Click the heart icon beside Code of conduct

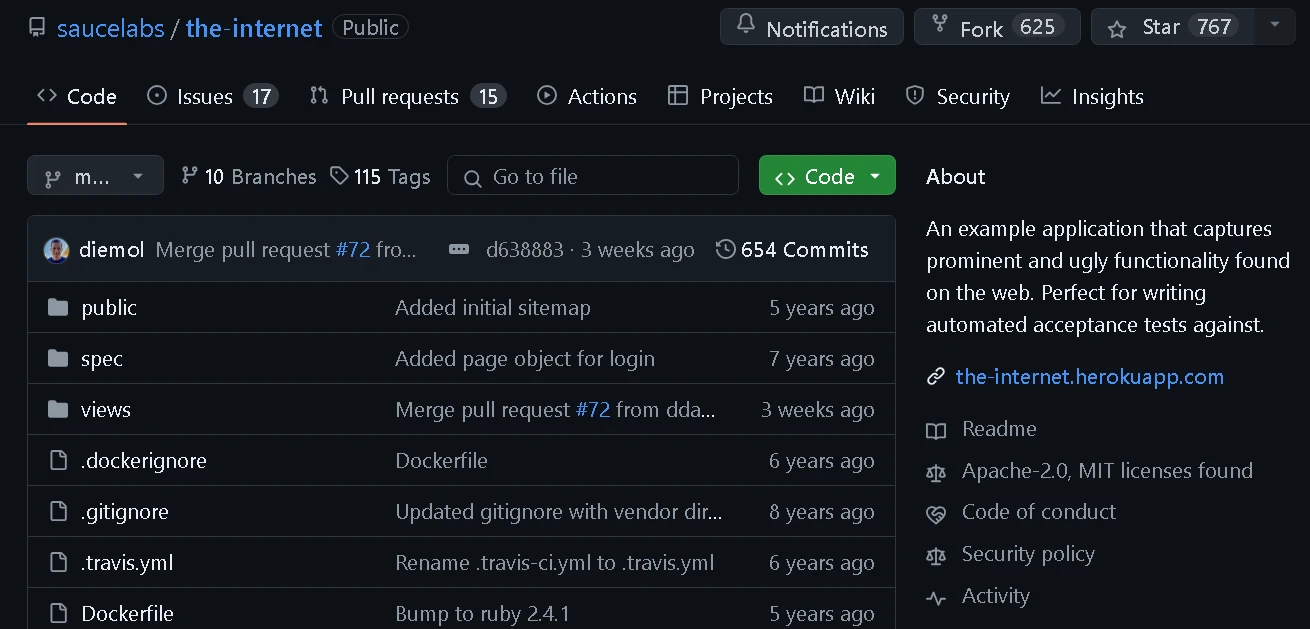[x=936, y=513]
